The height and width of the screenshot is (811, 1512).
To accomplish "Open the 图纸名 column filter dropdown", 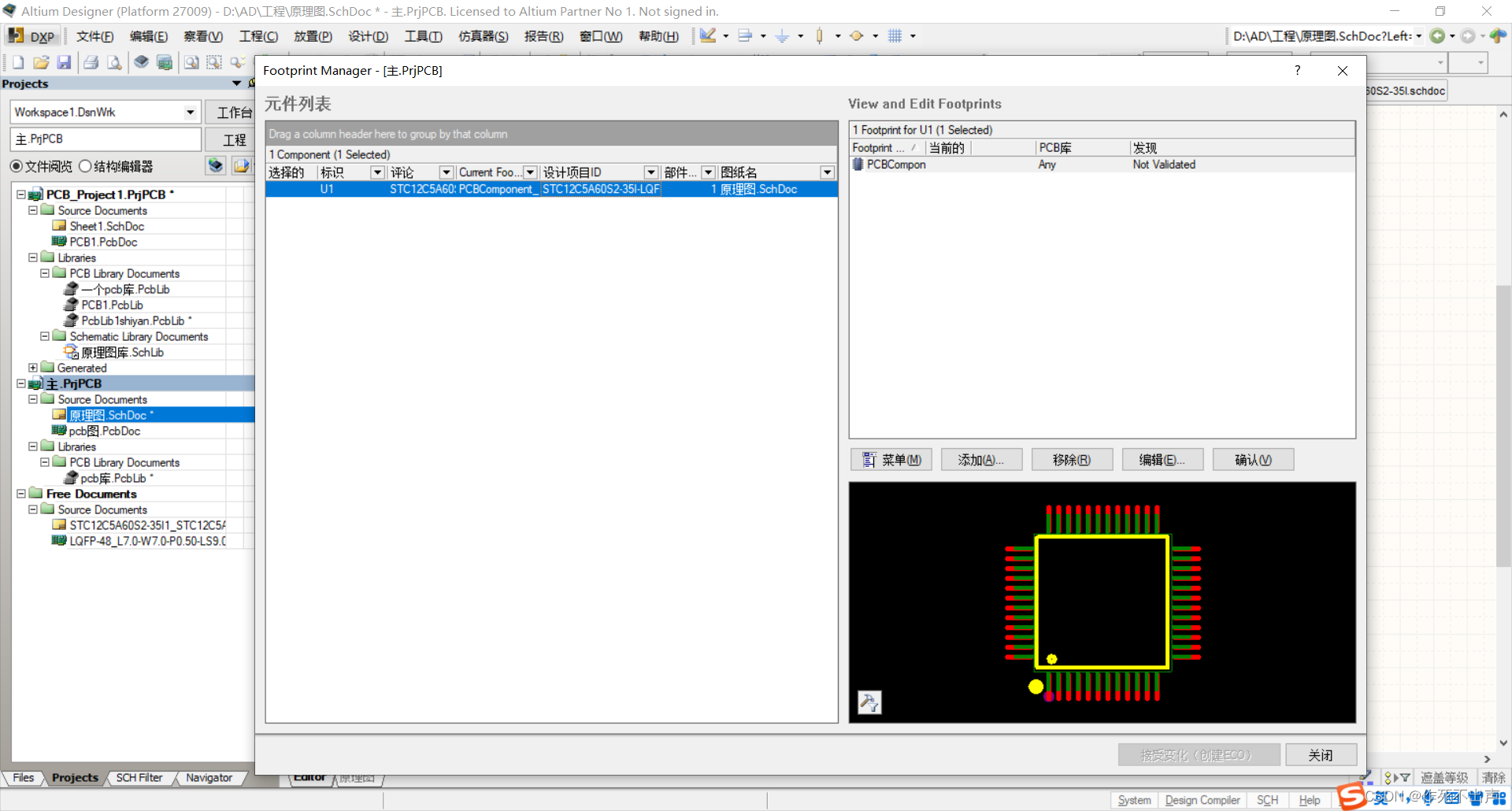I will tap(827, 172).
